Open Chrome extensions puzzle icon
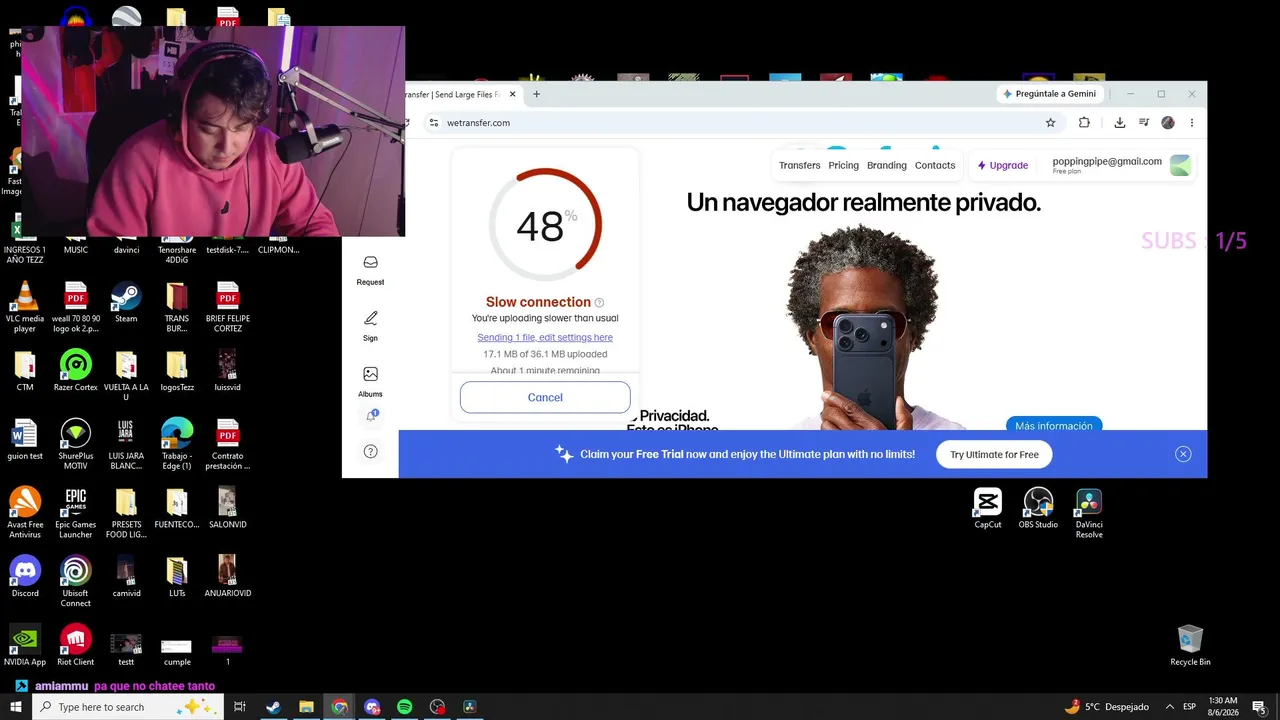The width and height of the screenshot is (1280, 720). [x=1084, y=123]
